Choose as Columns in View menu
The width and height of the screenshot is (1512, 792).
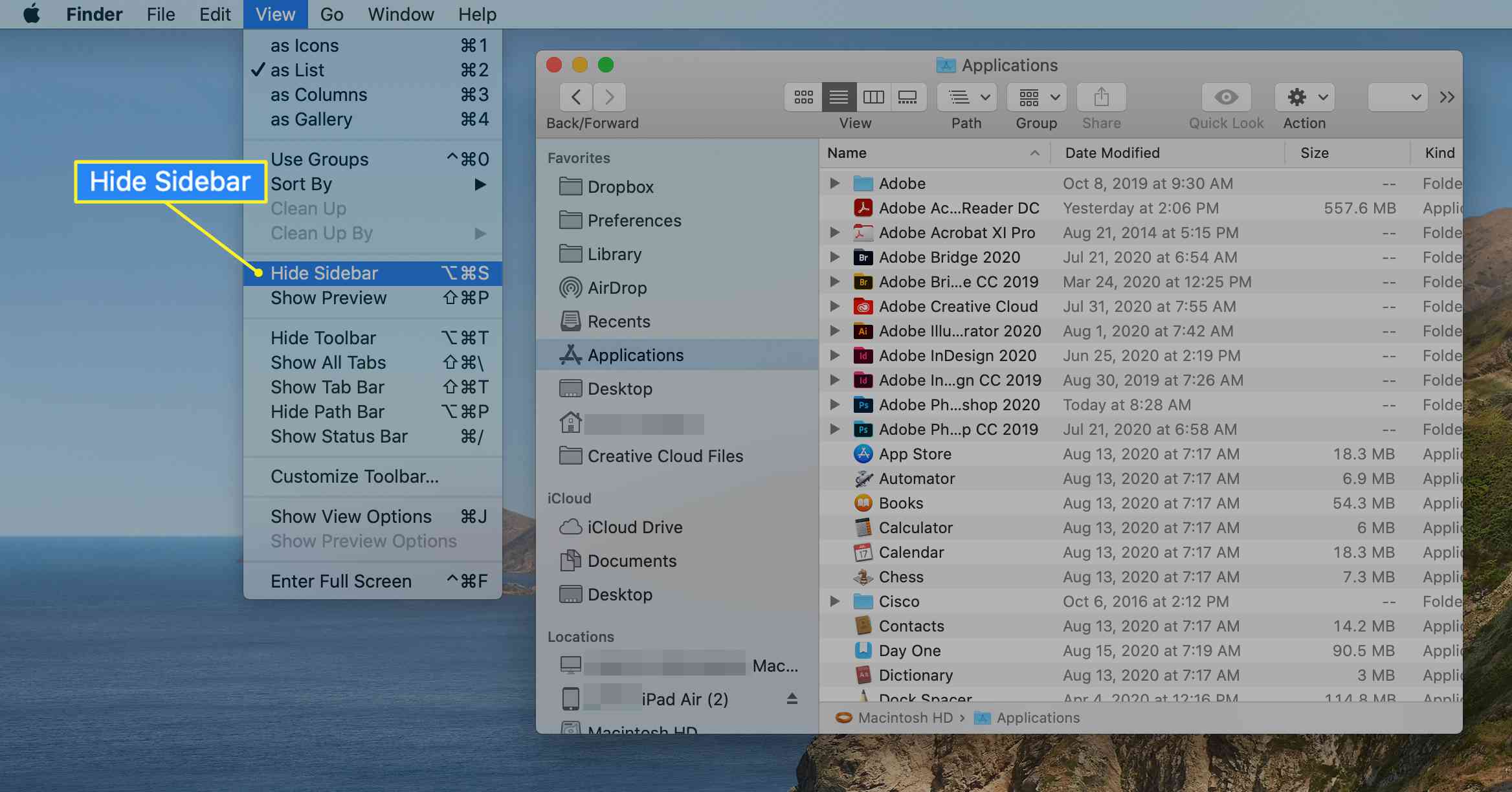pos(373,94)
